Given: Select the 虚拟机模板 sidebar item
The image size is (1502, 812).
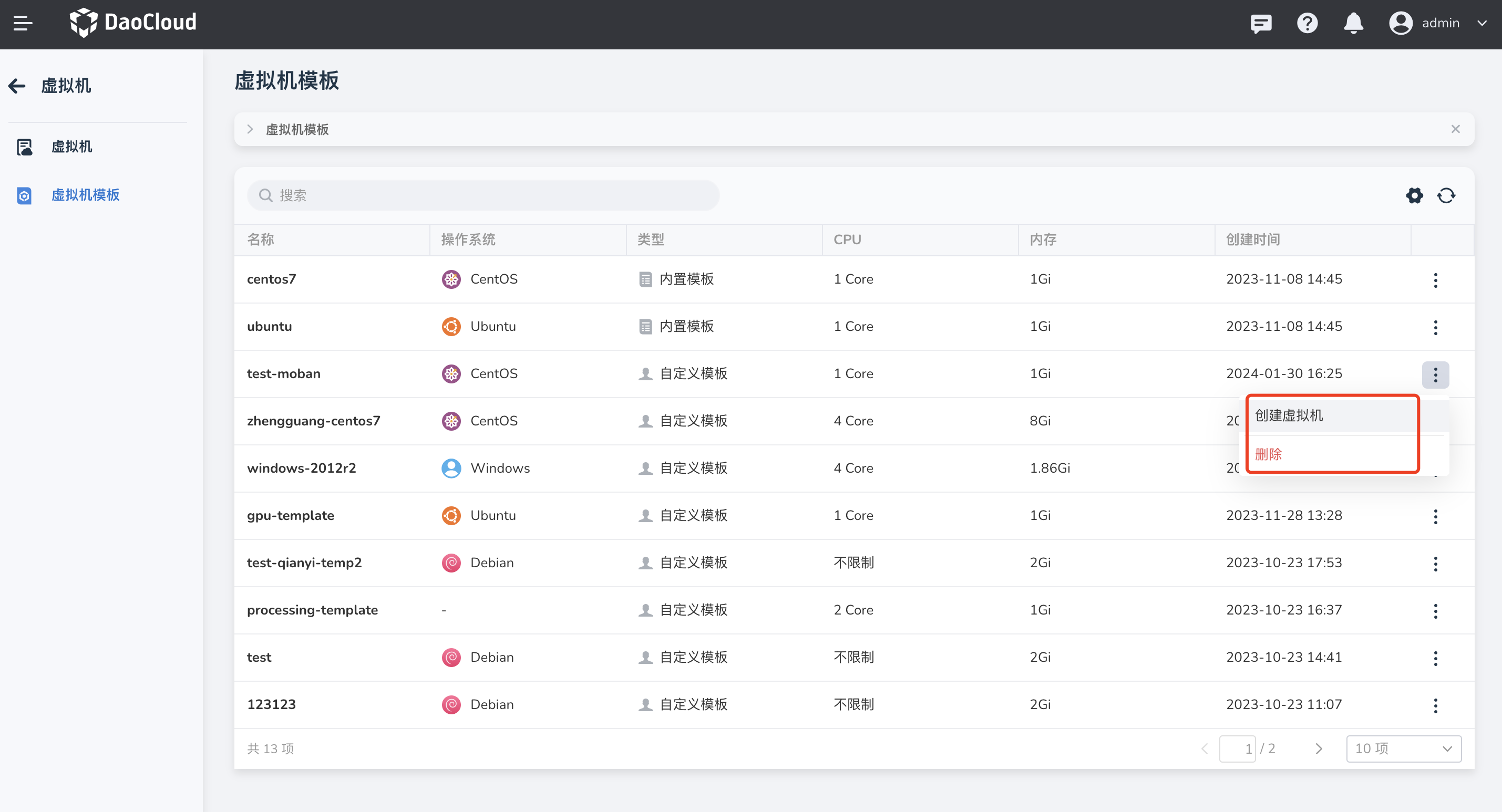Looking at the screenshot, I should point(85,195).
